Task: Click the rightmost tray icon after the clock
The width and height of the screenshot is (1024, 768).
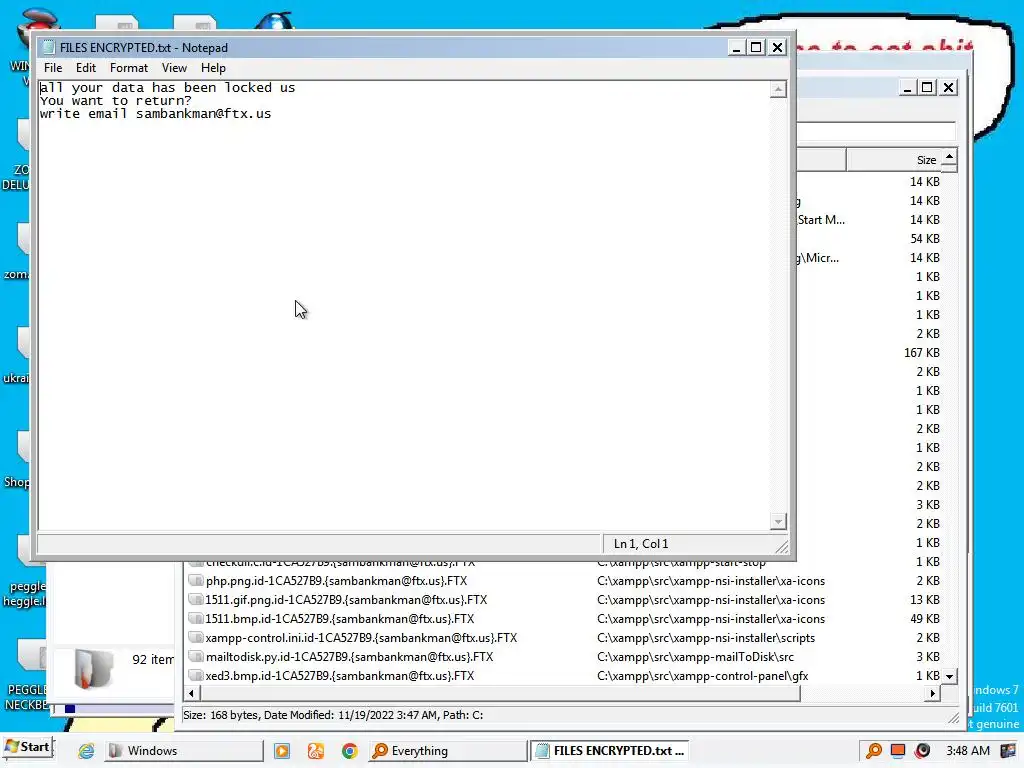Action: click(1008, 751)
